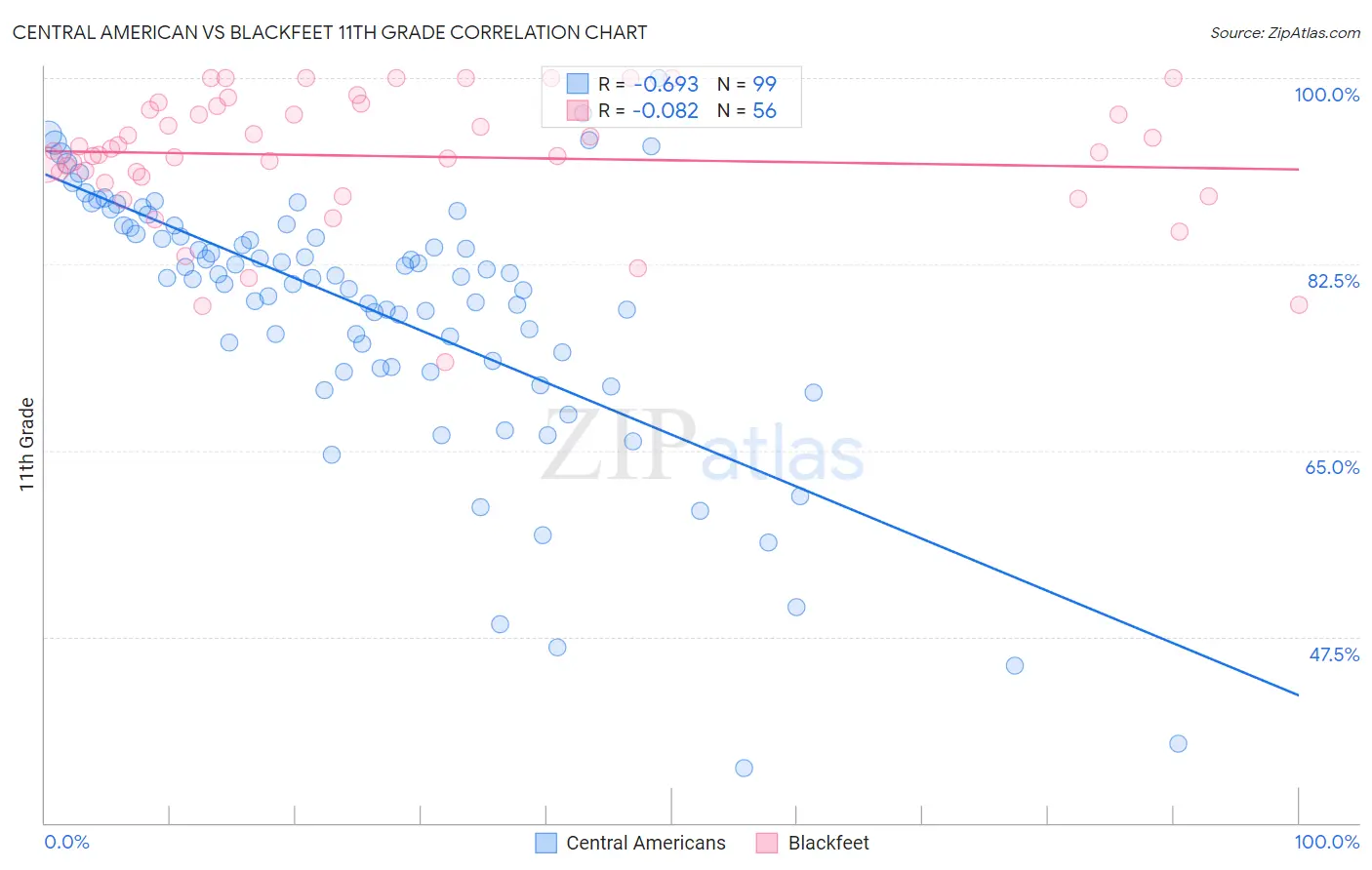Click the 47.5% y-axis tick label

coord(1333,654)
